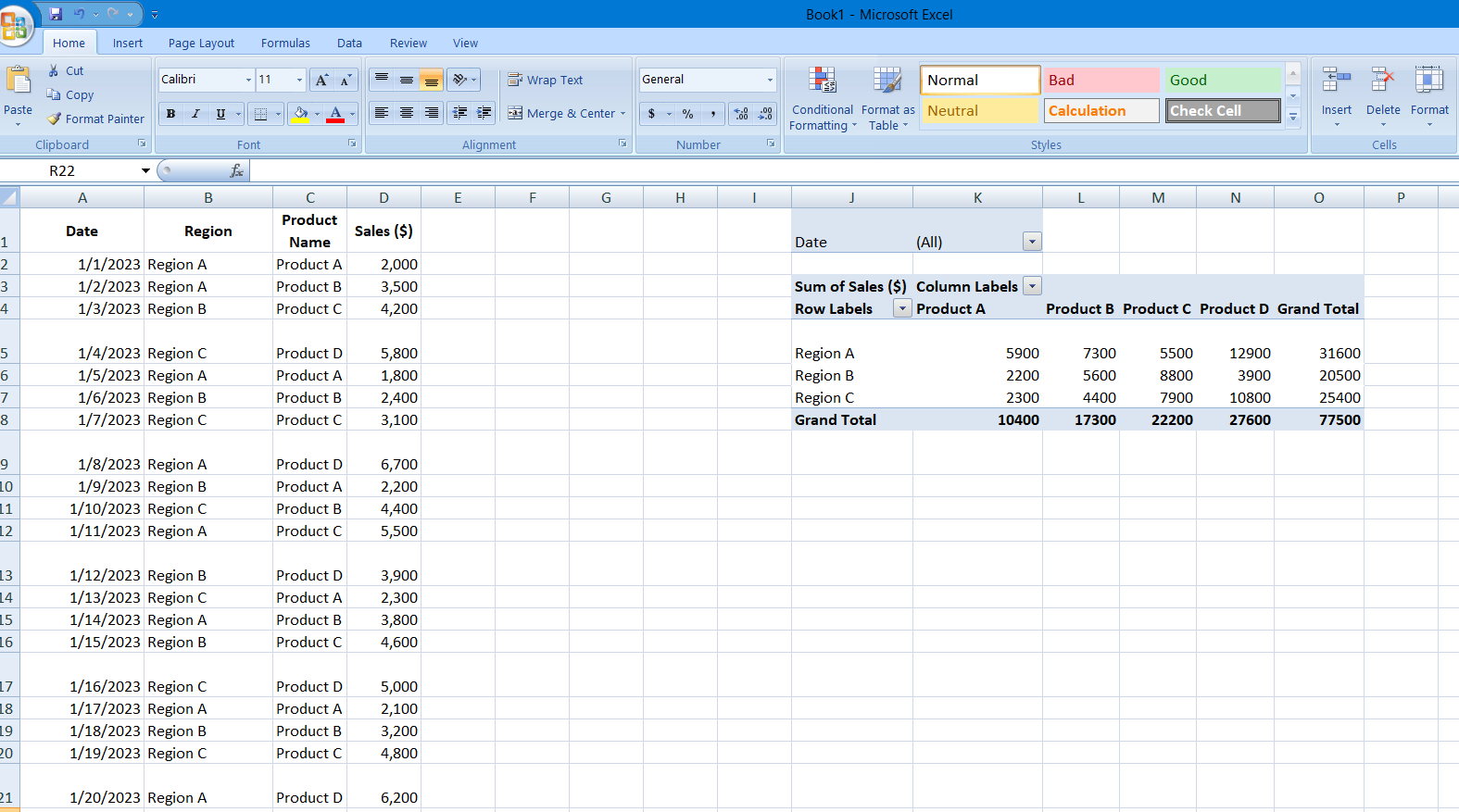
Task: Click Format Painter brush
Action: click(x=96, y=119)
